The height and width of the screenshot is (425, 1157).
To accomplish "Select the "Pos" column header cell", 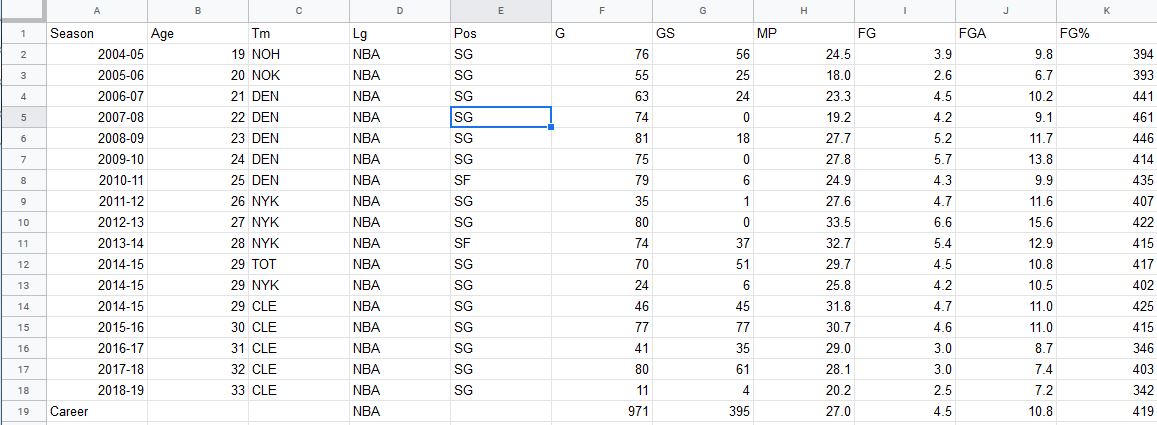I will [x=500, y=33].
